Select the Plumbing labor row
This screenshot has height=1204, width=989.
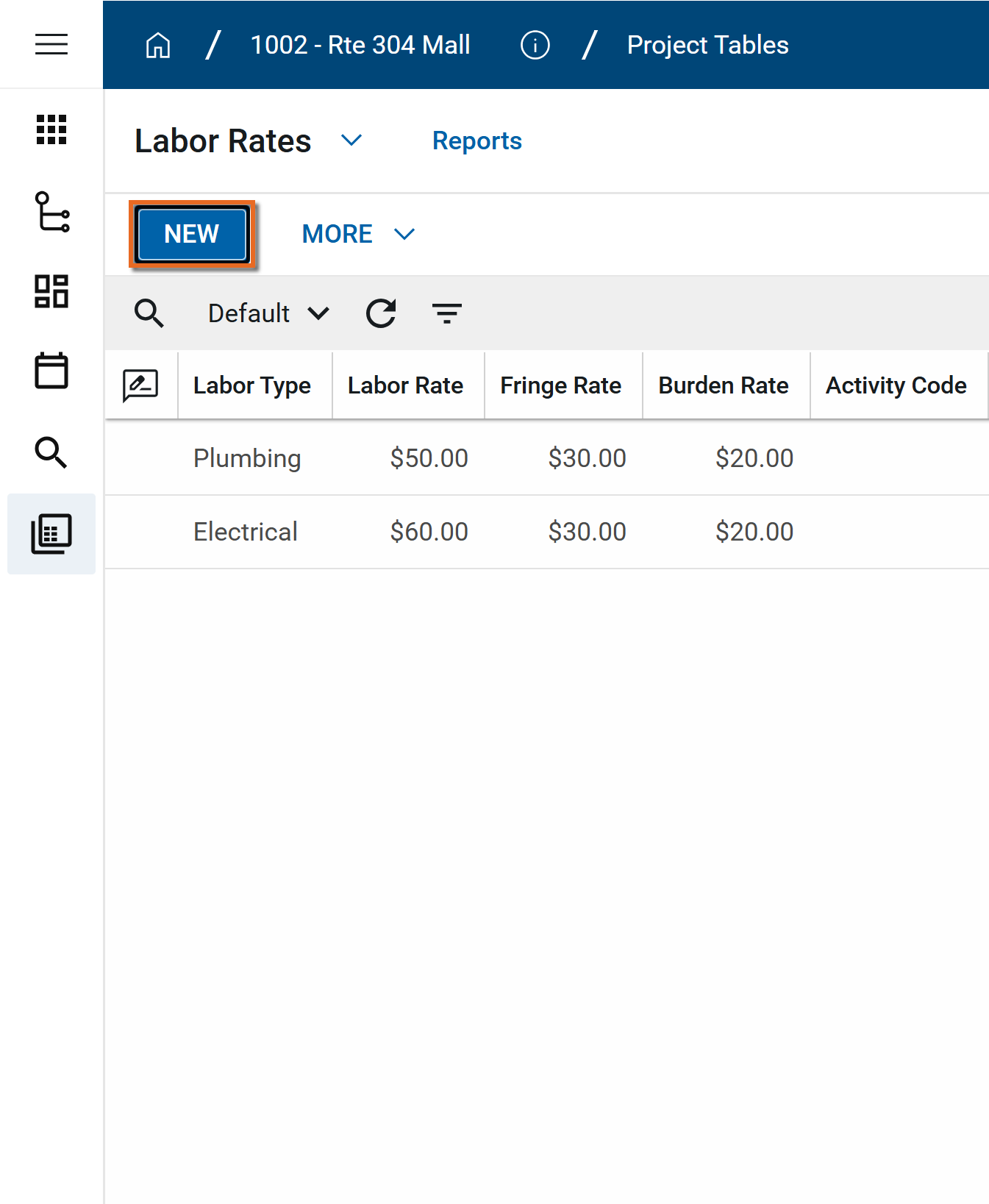[247, 458]
